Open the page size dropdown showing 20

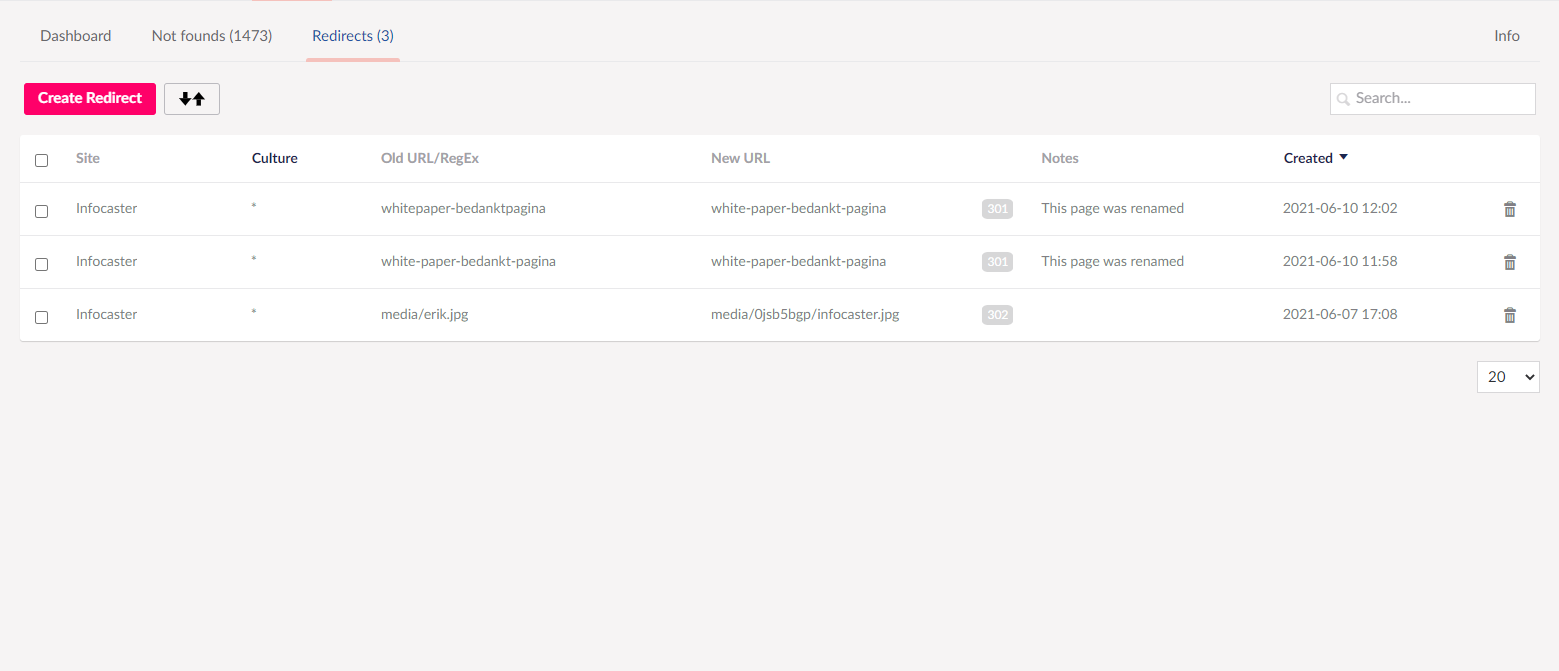pos(1508,377)
